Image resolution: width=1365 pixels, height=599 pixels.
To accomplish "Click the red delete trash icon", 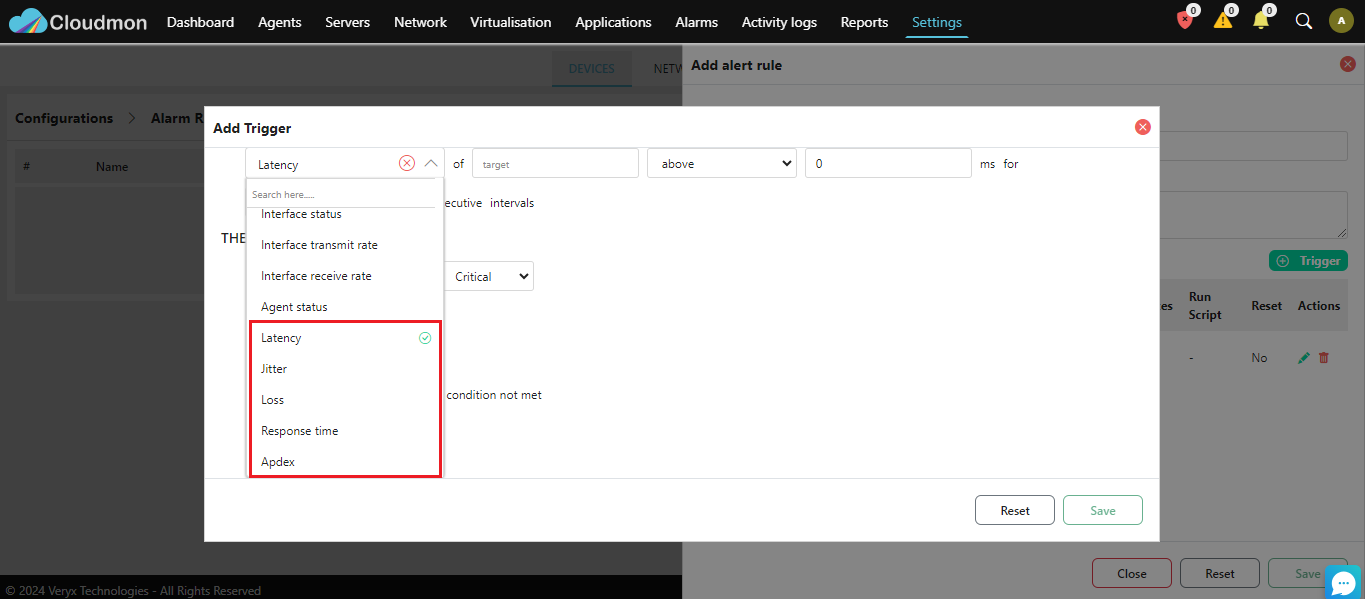I will tap(1324, 357).
